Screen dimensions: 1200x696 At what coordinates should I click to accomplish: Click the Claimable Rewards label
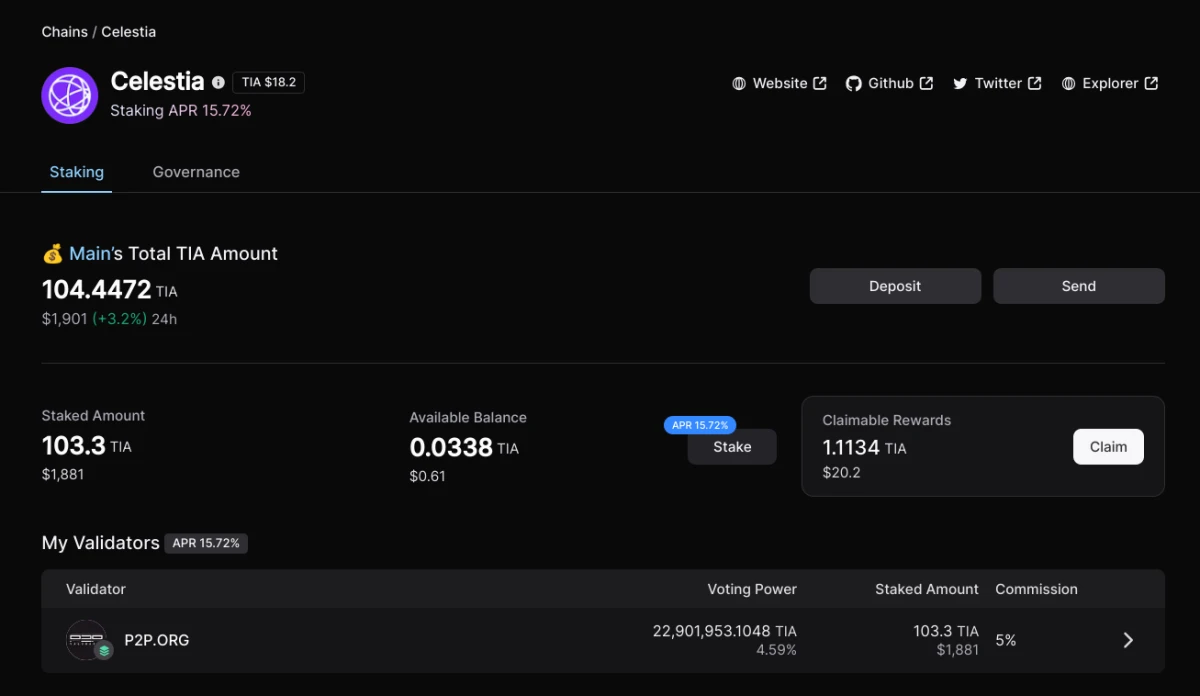click(x=887, y=420)
